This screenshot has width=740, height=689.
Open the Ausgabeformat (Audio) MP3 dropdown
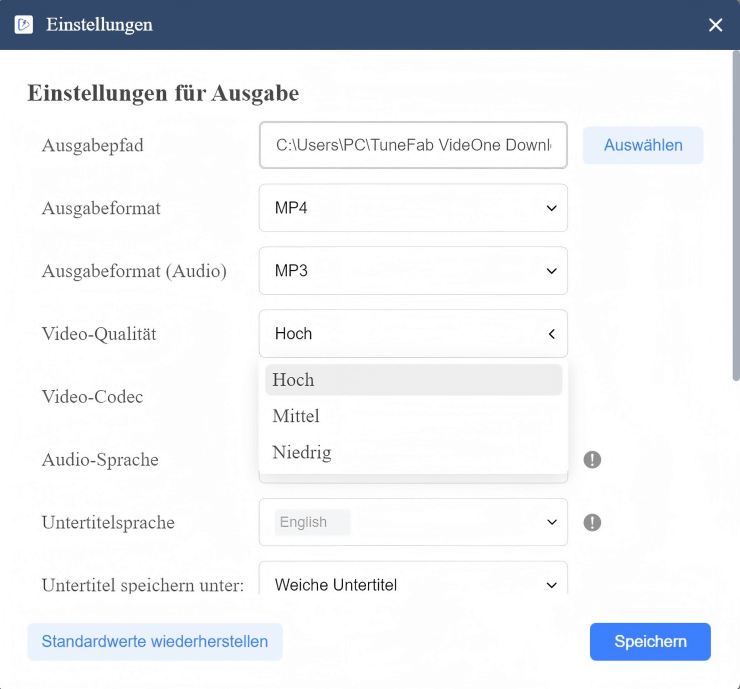click(x=413, y=271)
